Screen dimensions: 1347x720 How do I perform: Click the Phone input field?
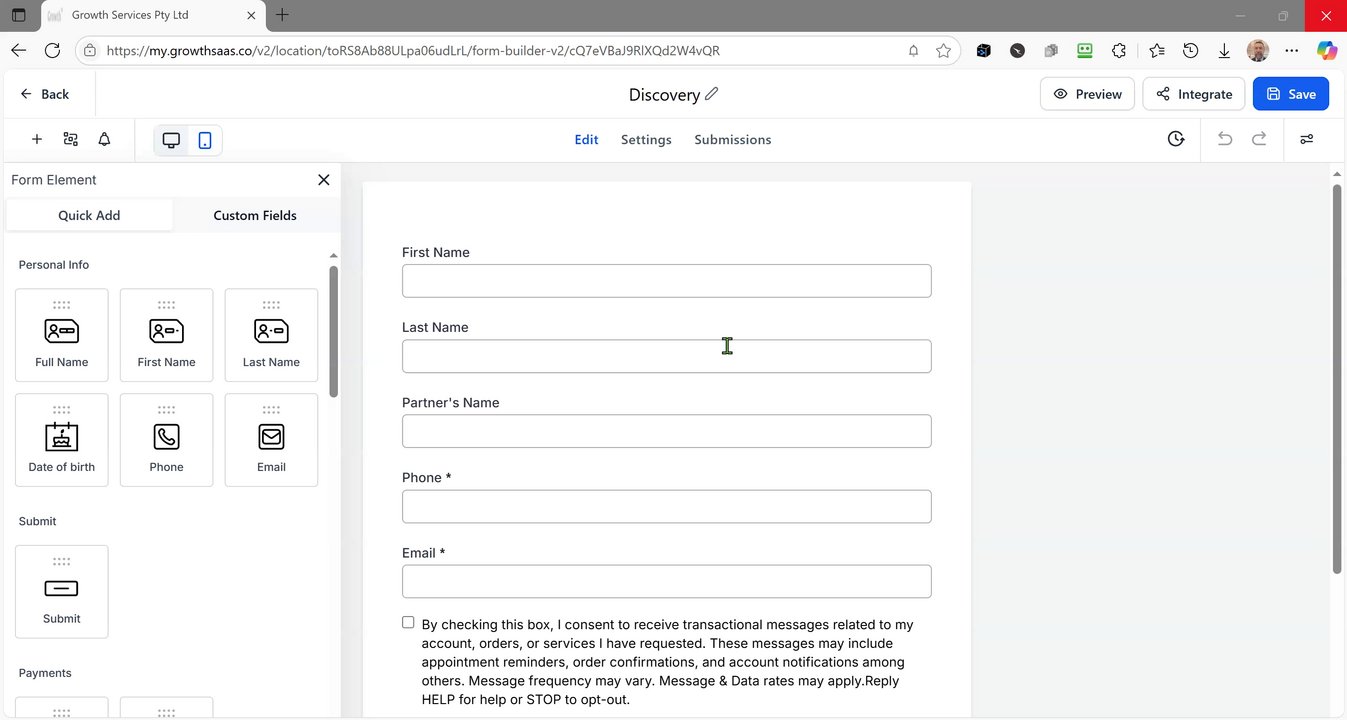[x=667, y=506]
